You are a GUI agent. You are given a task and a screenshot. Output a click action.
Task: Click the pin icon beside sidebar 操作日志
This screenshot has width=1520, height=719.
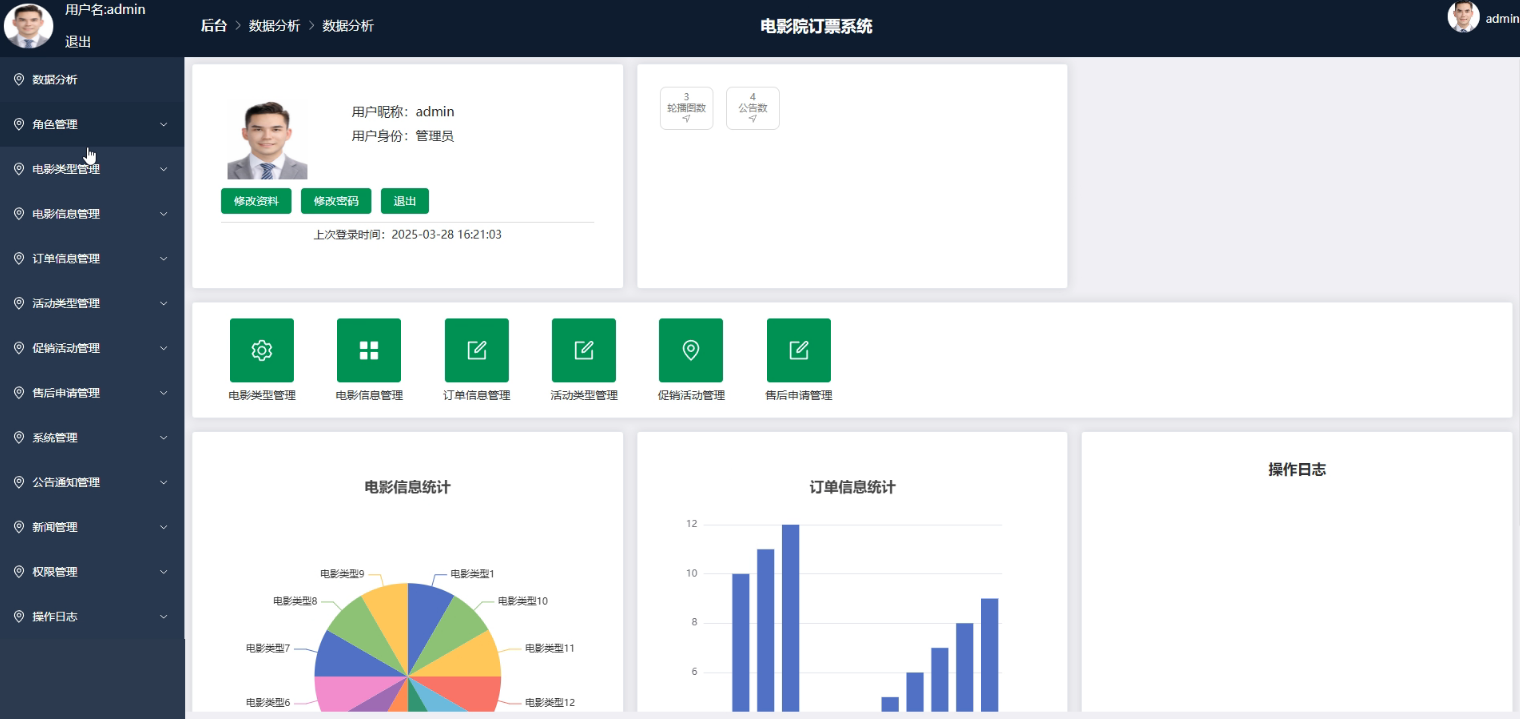tap(19, 616)
